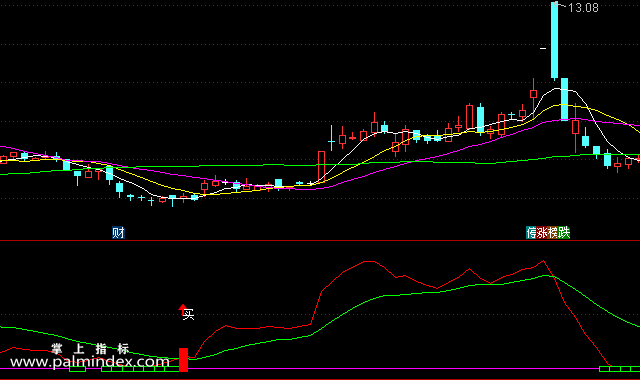640x380 pixels.
Task: Click the green boxes at bottom right corner
Action: [619, 369]
